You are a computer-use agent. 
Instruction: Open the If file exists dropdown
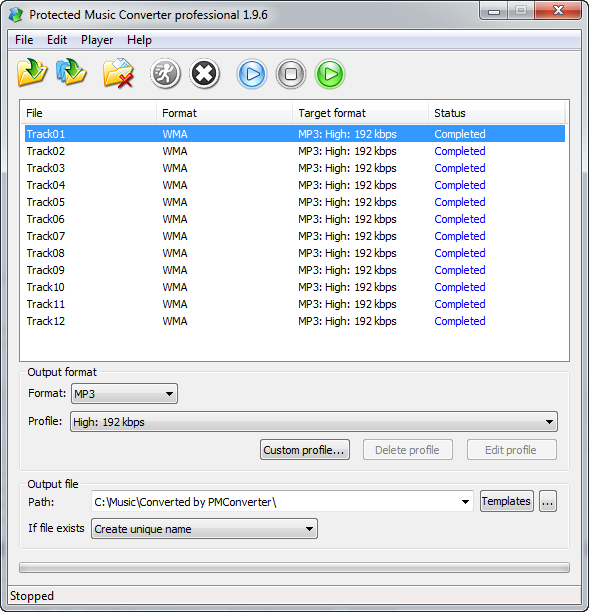coord(204,529)
